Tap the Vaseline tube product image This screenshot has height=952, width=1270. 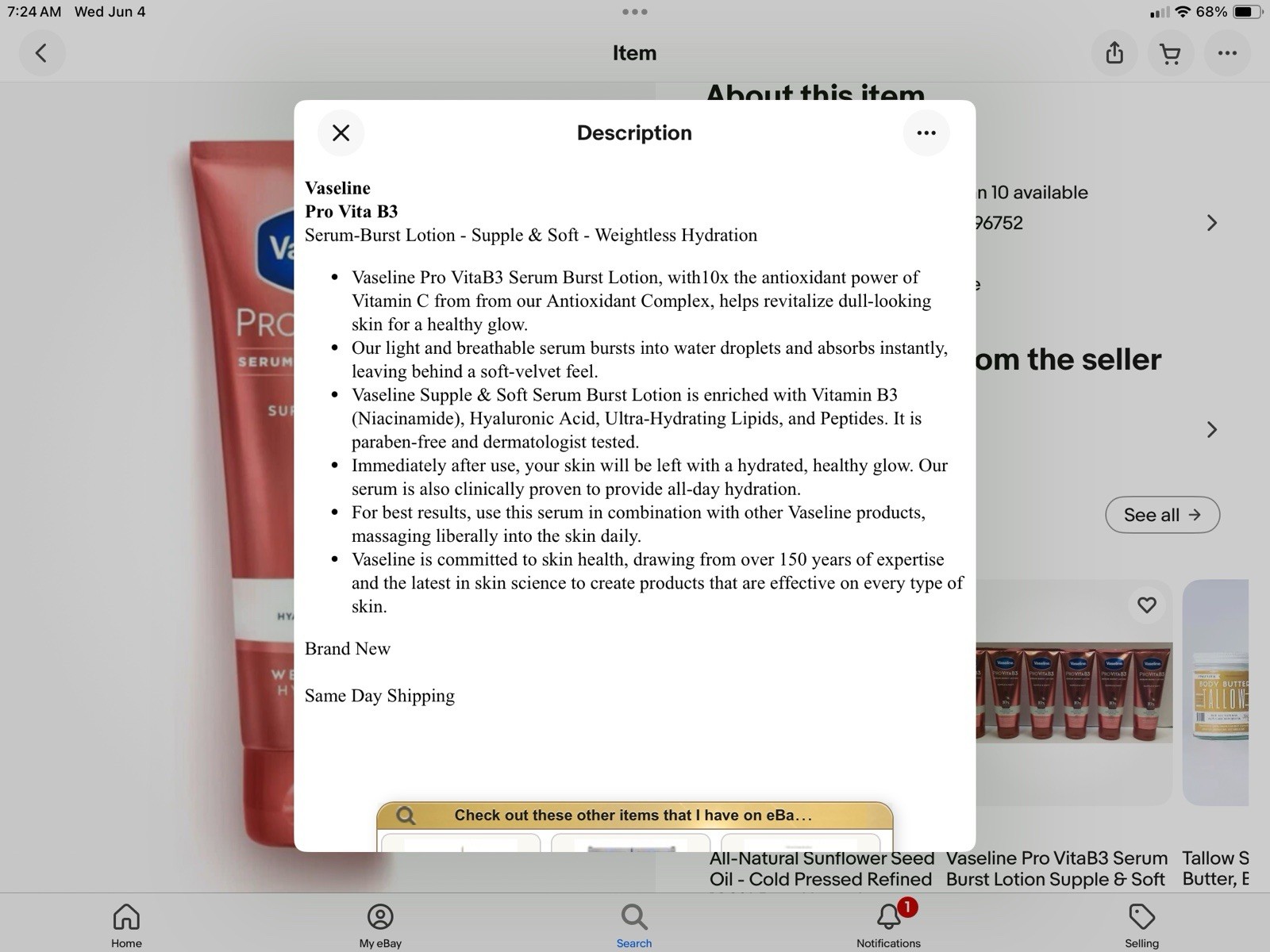[242, 492]
